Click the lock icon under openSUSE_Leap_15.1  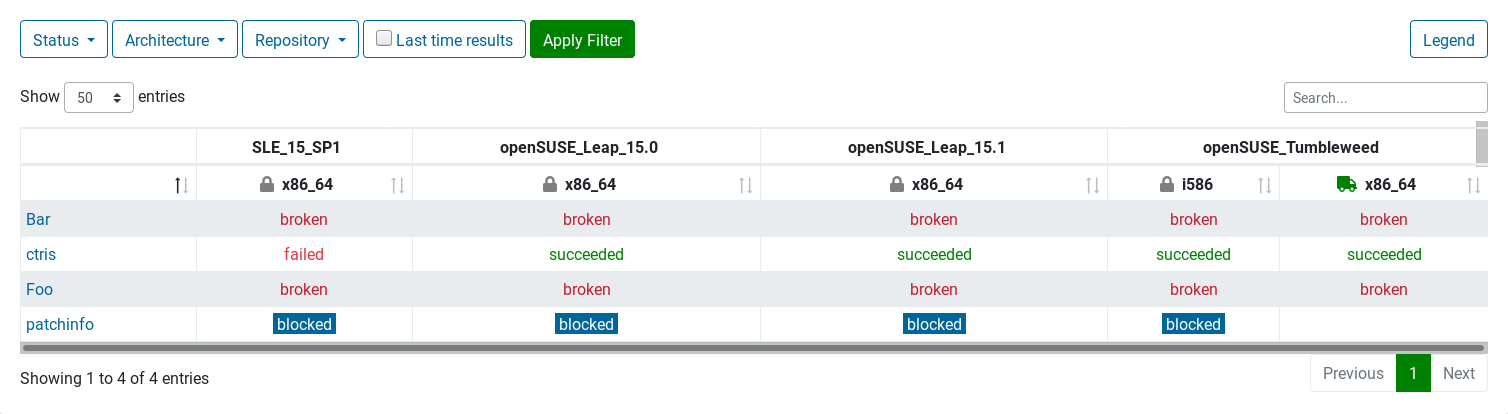coord(897,185)
